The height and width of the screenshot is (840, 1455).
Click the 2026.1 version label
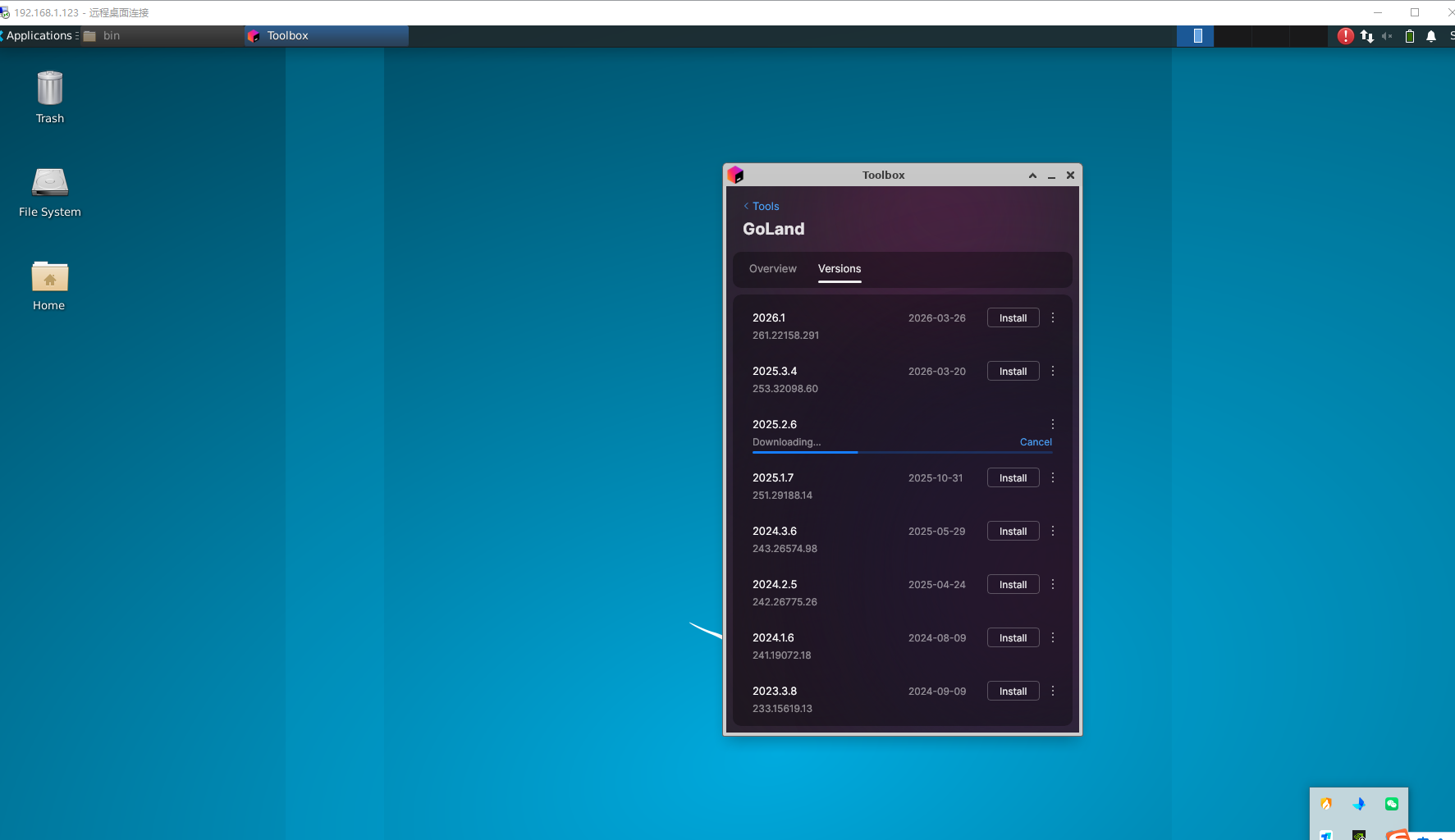(769, 317)
